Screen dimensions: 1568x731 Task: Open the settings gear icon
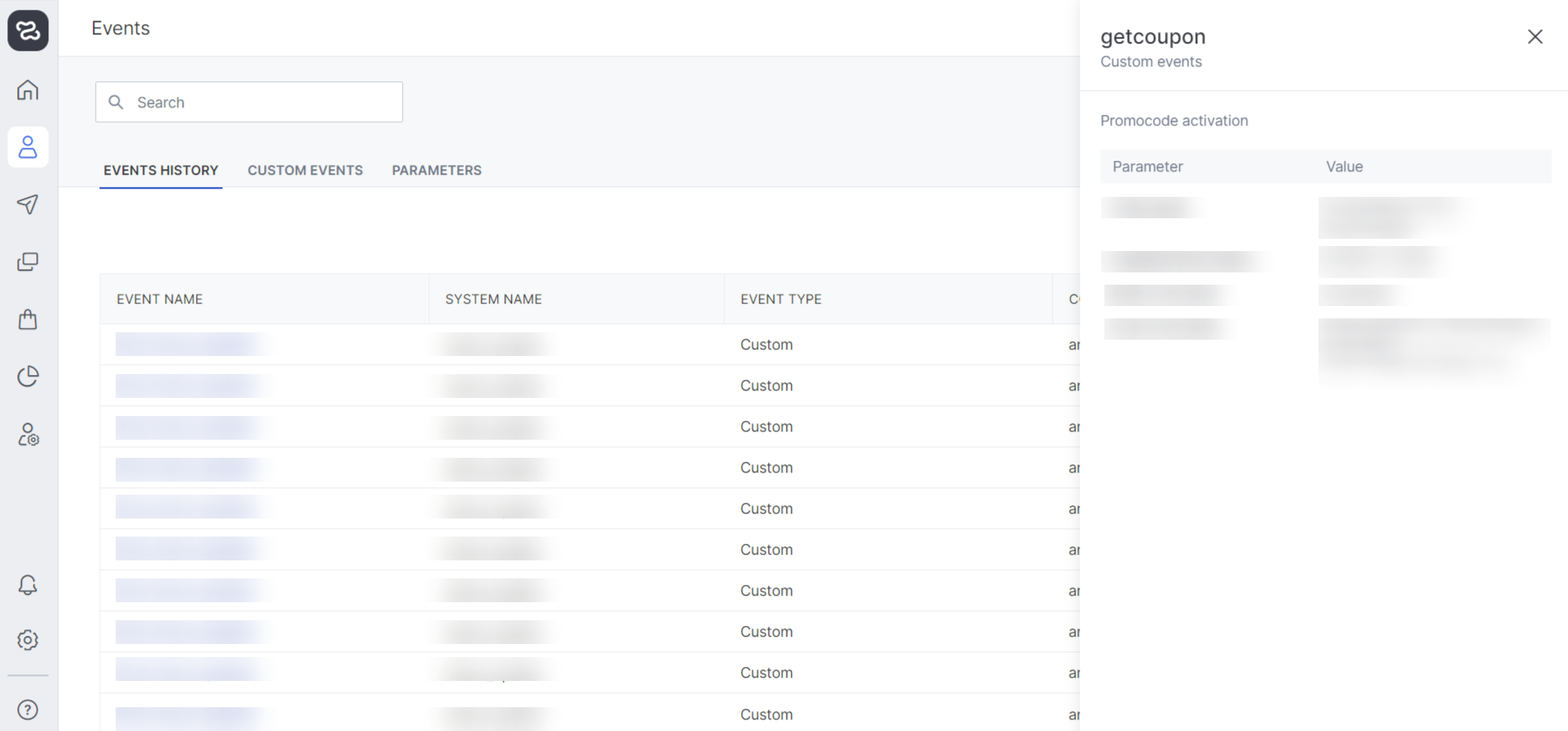coord(28,640)
